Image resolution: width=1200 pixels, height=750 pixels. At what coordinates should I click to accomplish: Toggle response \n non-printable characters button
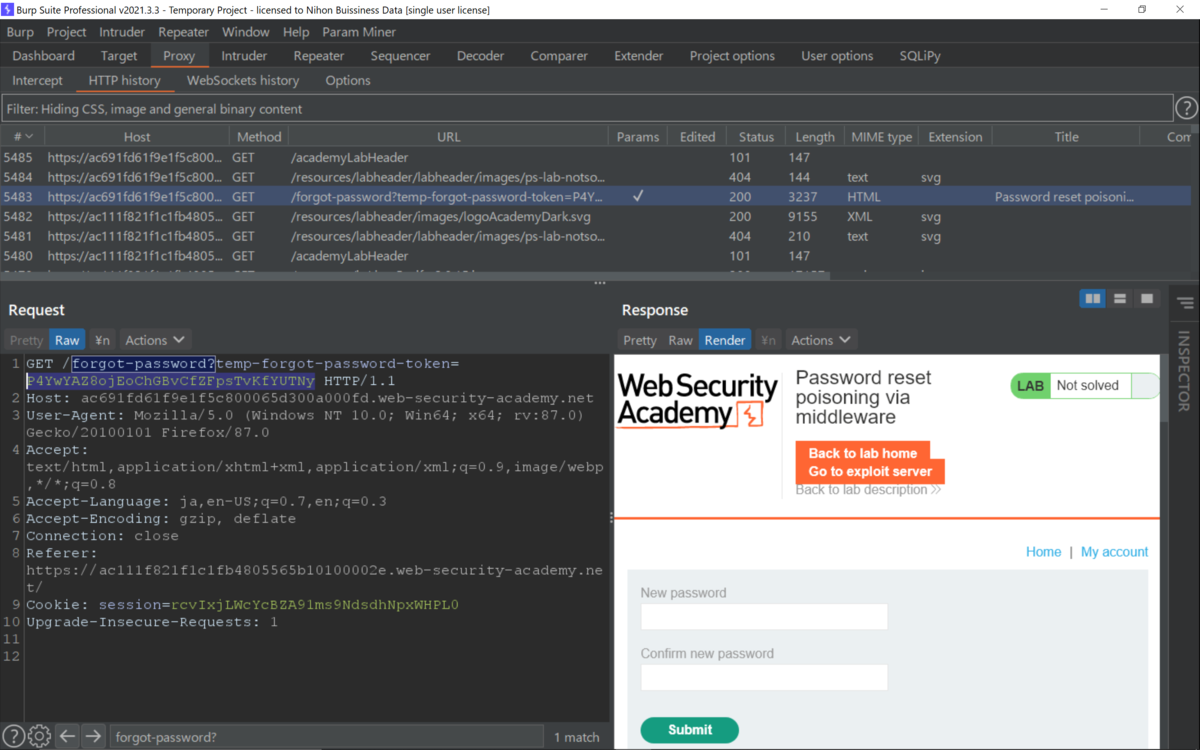coord(768,340)
